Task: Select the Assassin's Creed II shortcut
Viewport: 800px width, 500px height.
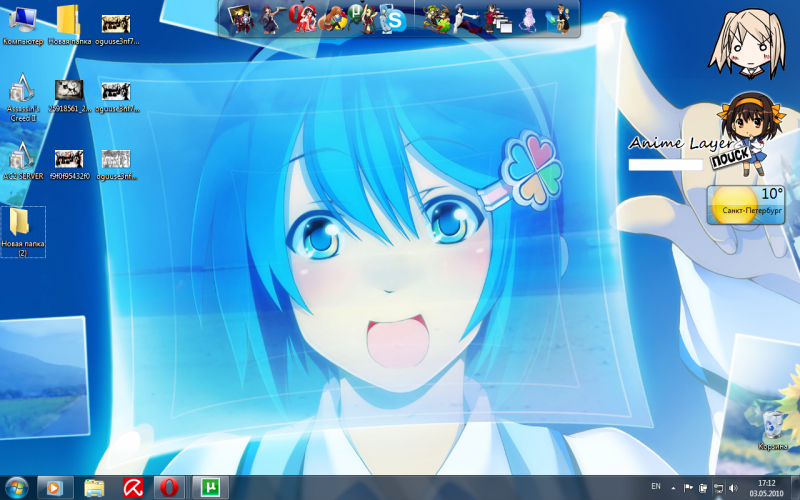Action: [x=23, y=97]
